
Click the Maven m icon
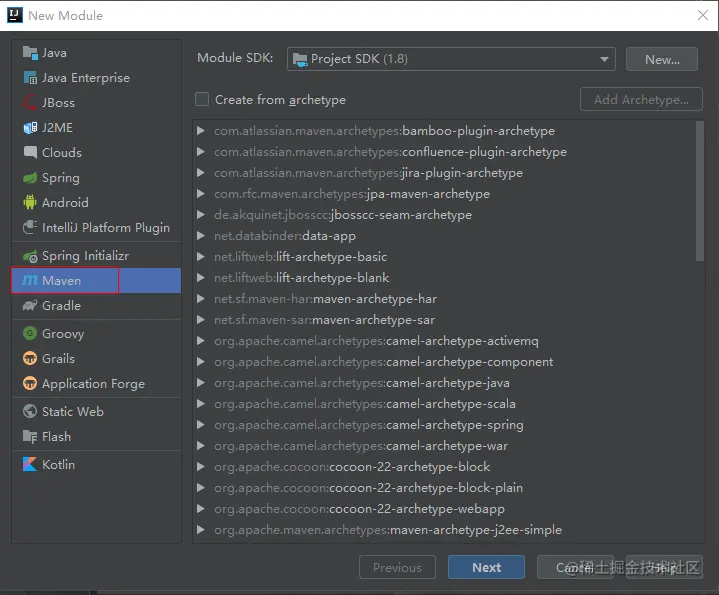pyautogui.click(x=30, y=280)
